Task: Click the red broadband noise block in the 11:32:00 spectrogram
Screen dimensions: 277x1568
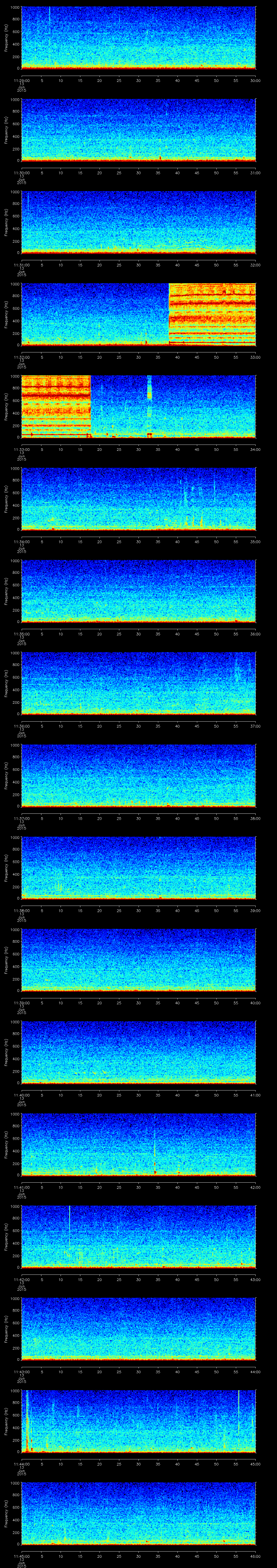Action: [212, 314]
